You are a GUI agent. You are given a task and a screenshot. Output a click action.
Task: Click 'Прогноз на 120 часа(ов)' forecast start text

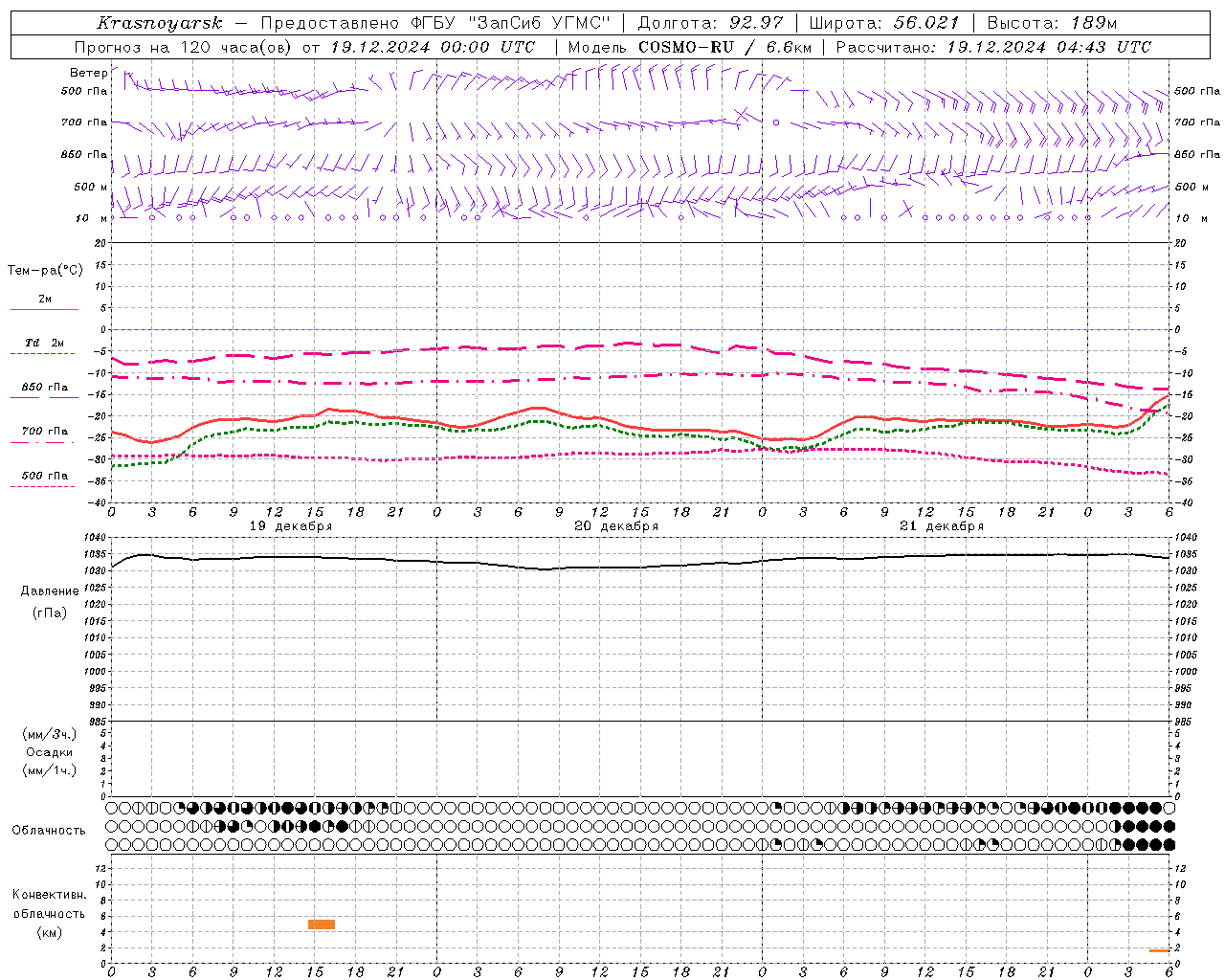click(x=184, y=47)
